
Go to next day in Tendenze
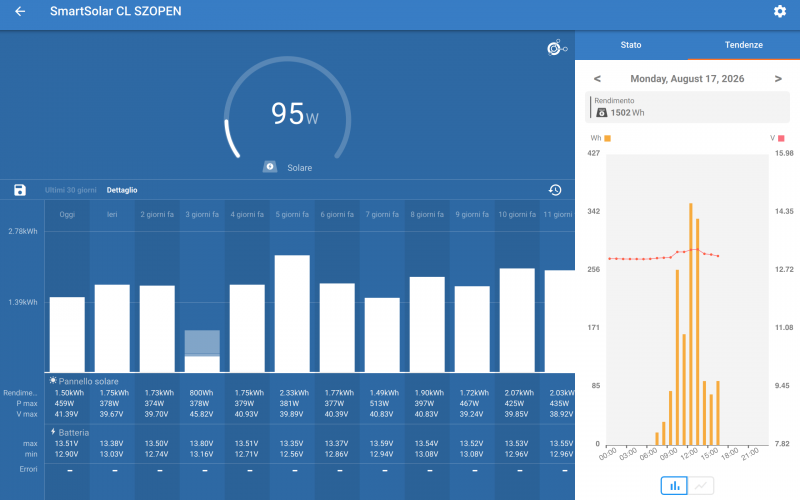(x=778, y=79)
